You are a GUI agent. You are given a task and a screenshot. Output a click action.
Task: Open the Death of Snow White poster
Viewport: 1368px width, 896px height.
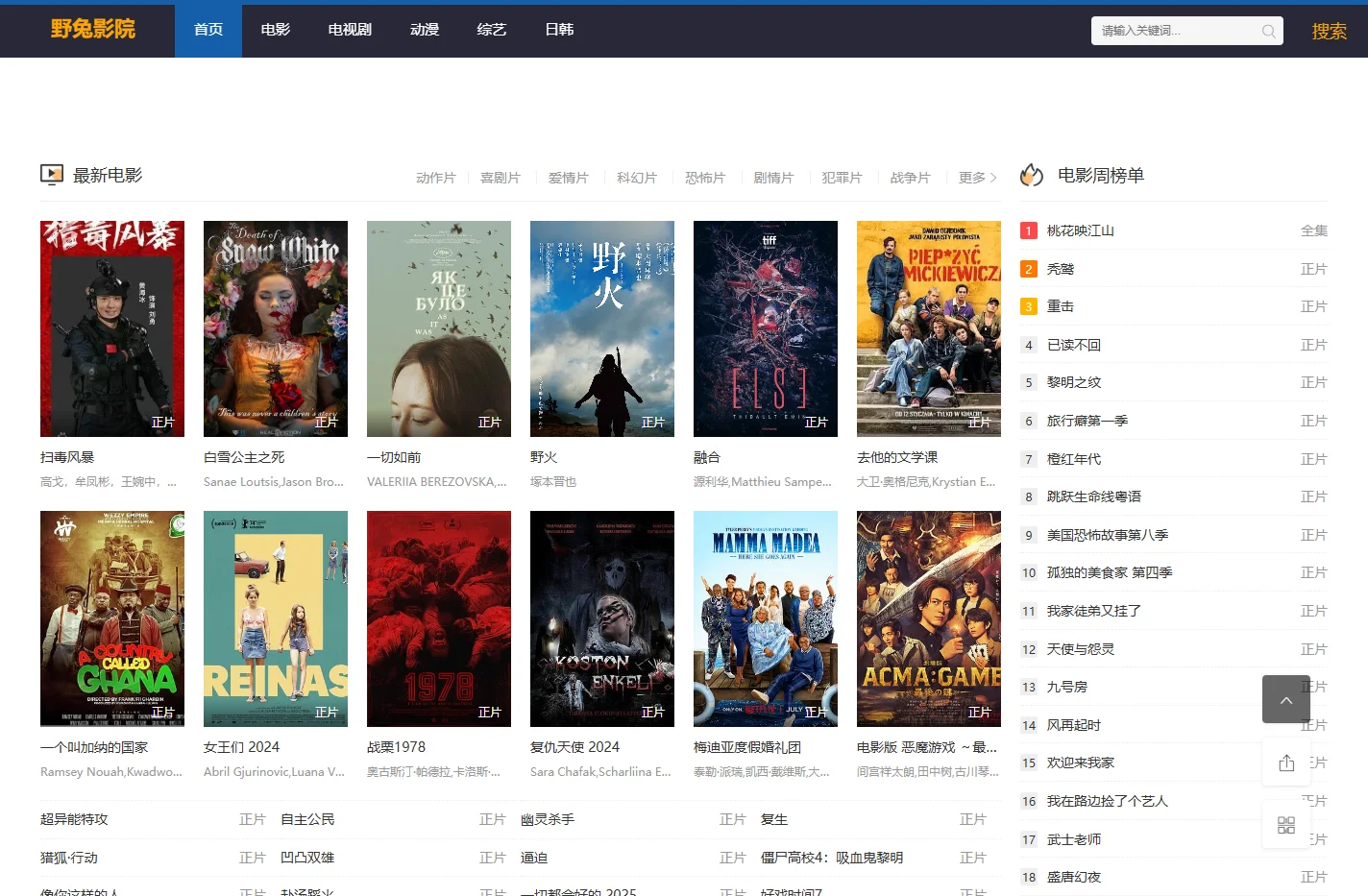pos(276,328)
